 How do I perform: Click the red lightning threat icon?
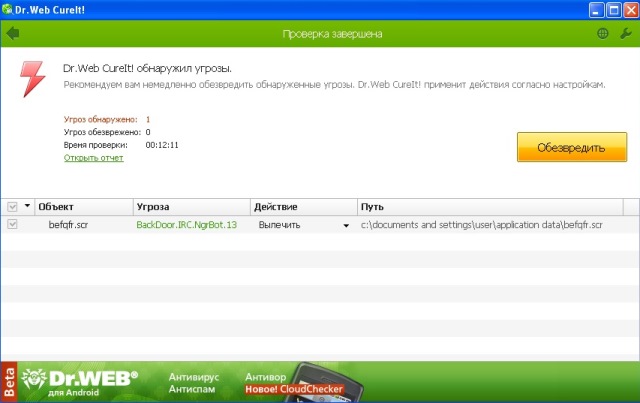click(32, 79)
